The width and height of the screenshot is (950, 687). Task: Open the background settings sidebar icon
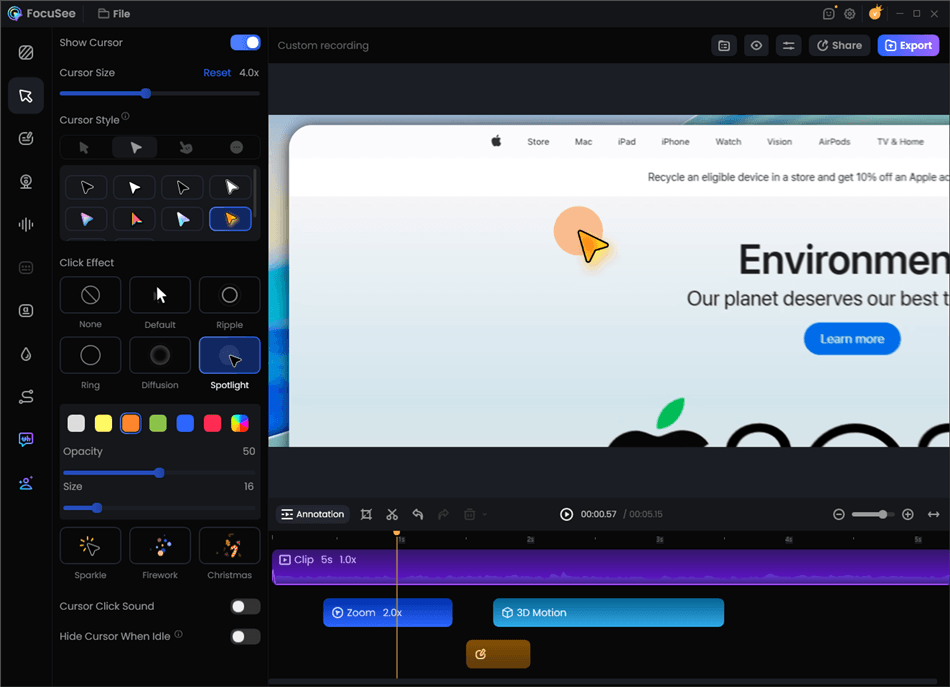click(25, 53)
